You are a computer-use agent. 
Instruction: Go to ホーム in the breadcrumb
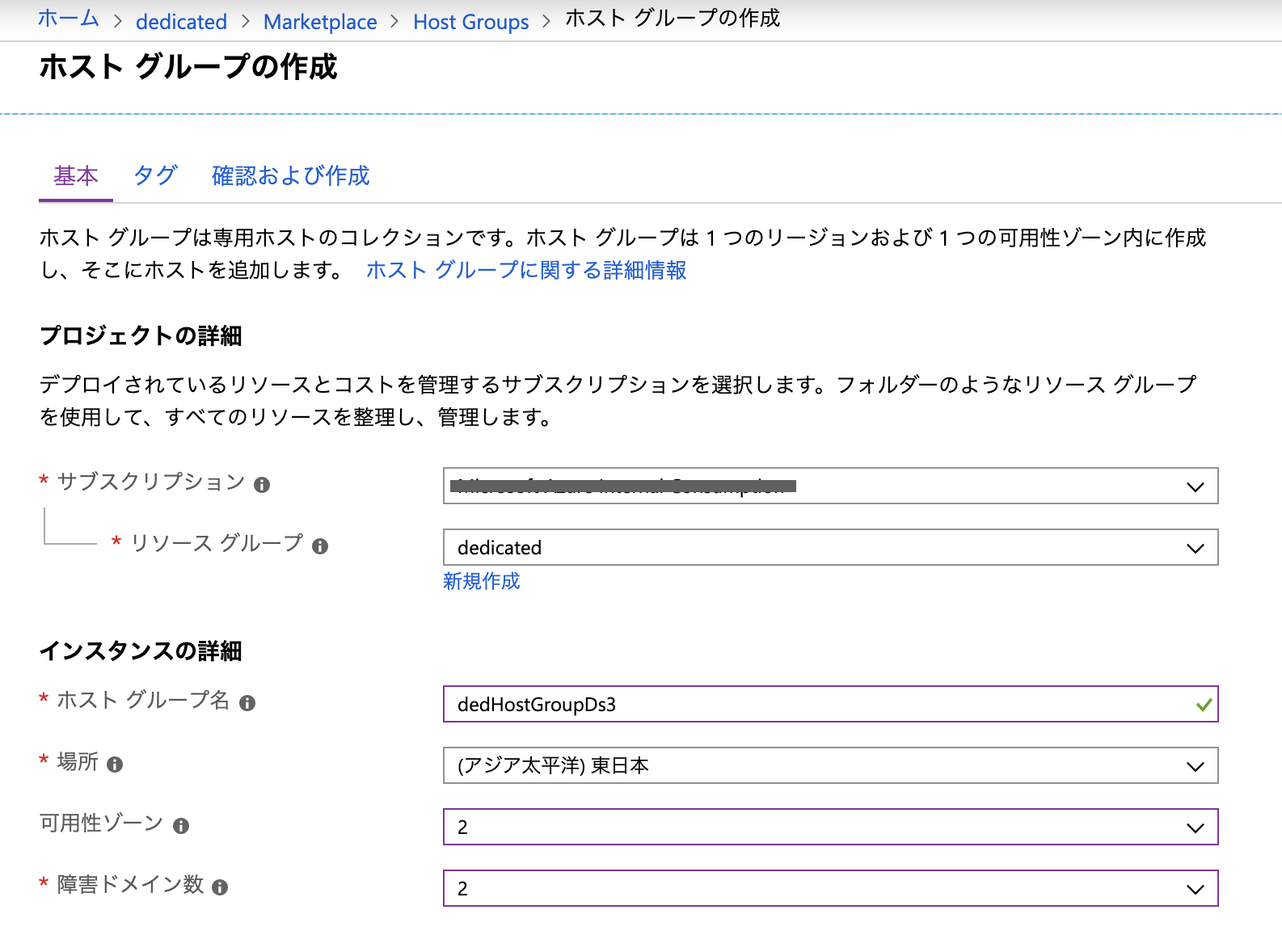click(69, 19)
